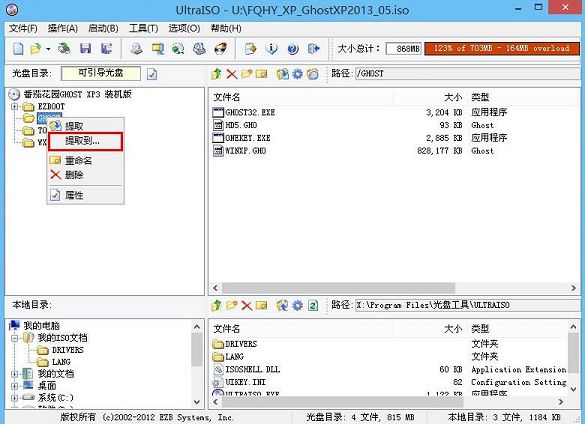Click the New Folder icon in local pane

232,305
